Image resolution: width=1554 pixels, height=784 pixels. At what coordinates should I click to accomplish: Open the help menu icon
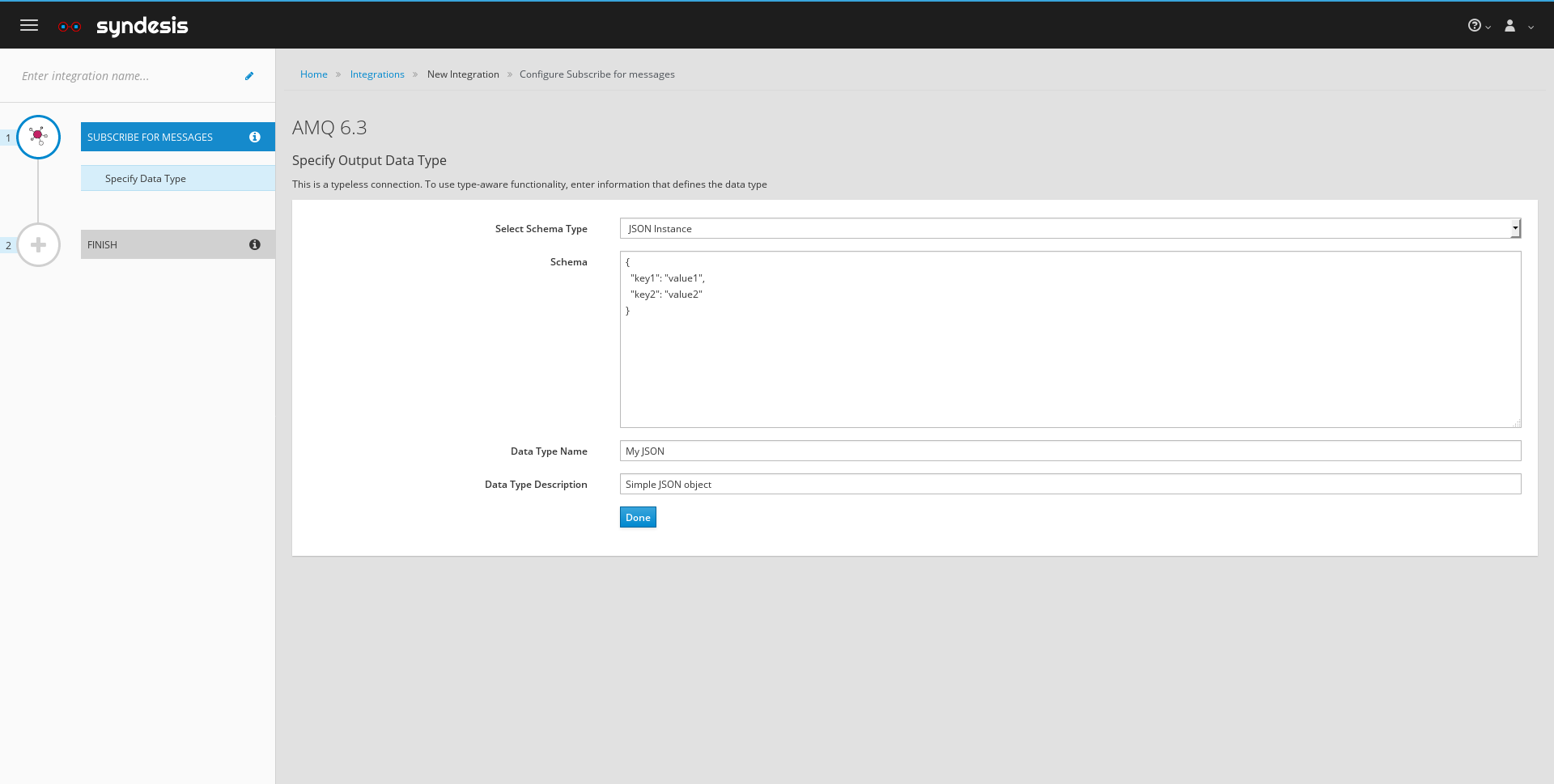point(1475,25)
